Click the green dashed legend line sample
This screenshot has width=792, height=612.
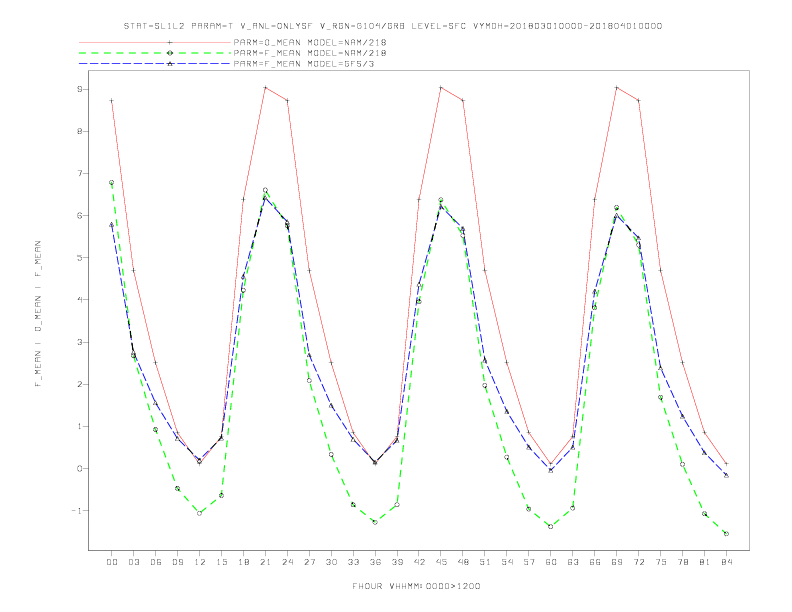[x=155, y=53]
